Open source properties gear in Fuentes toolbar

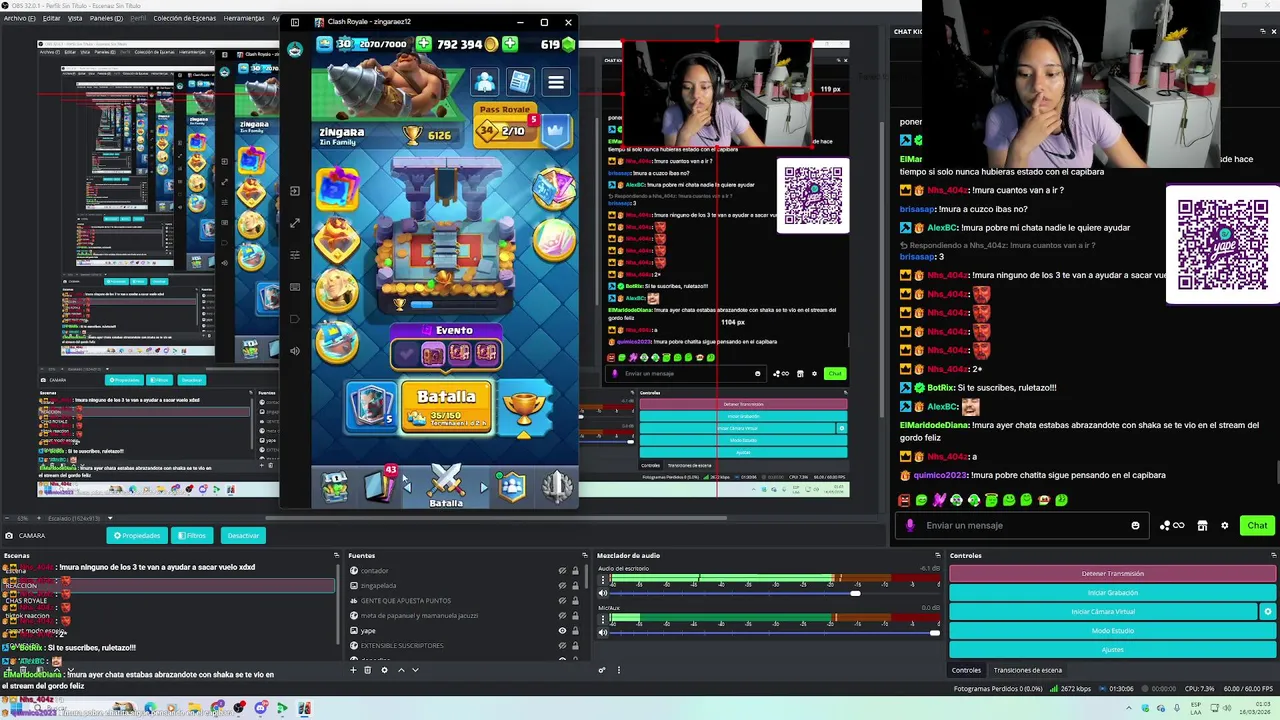pyautogui.click(x=384, y=670)
